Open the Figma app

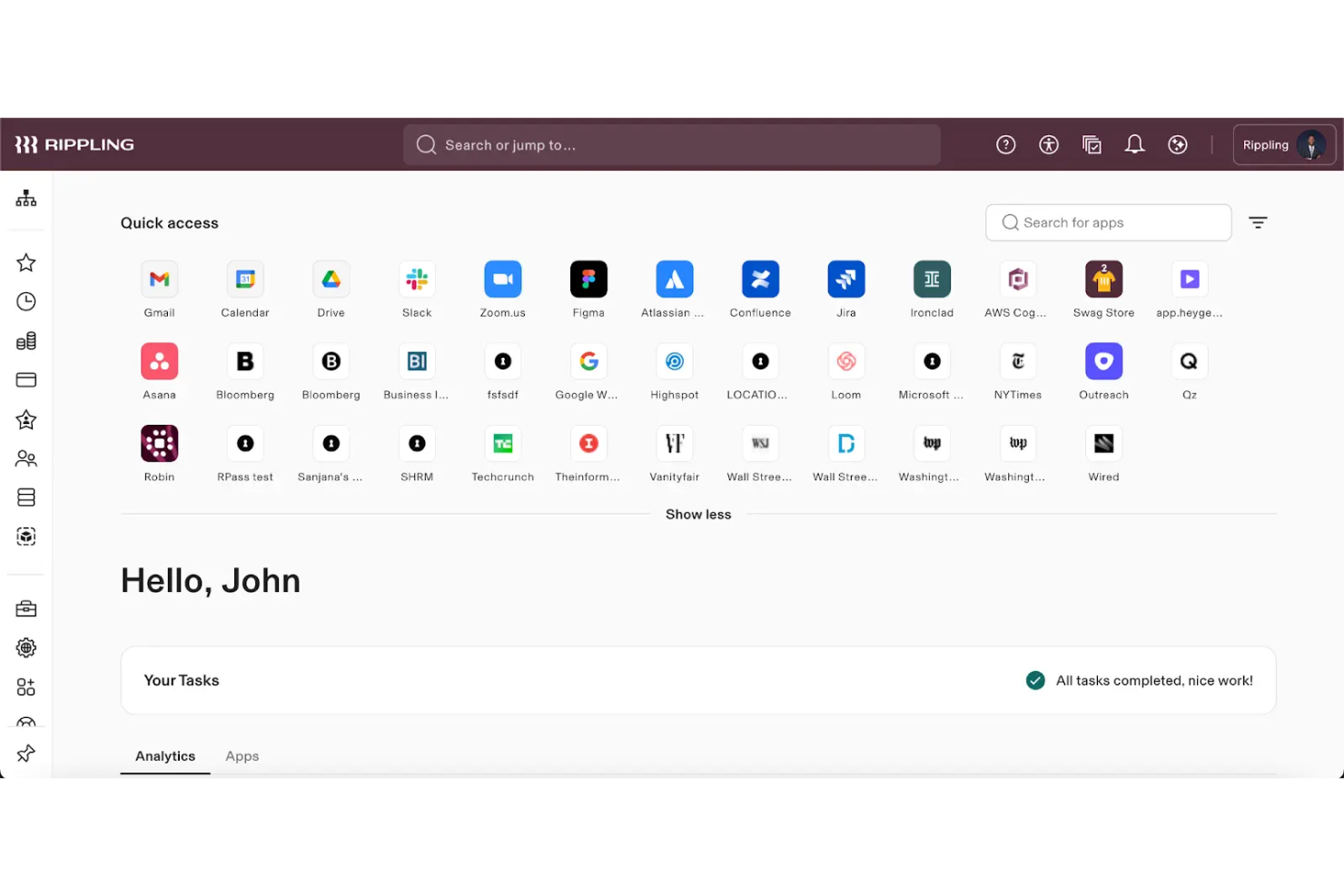[x=588, y=280]
